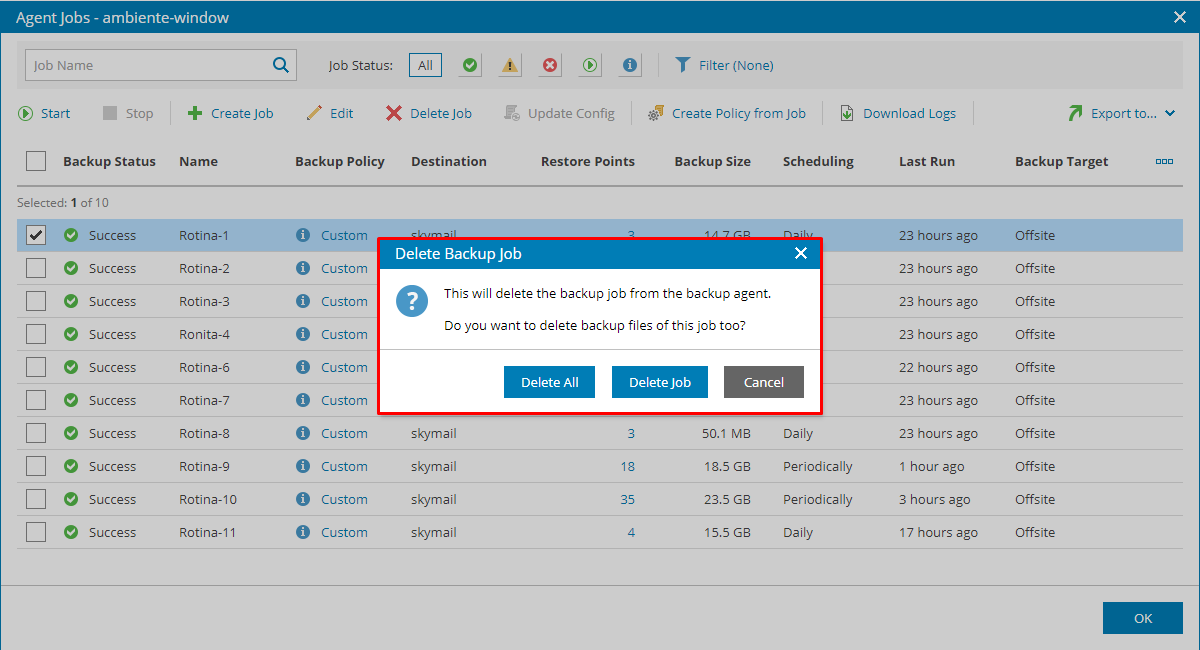The height and width of the screenshot is (650, 1200).
Task: Select the Rotina-8 job name text
Action: click(204, 433)
